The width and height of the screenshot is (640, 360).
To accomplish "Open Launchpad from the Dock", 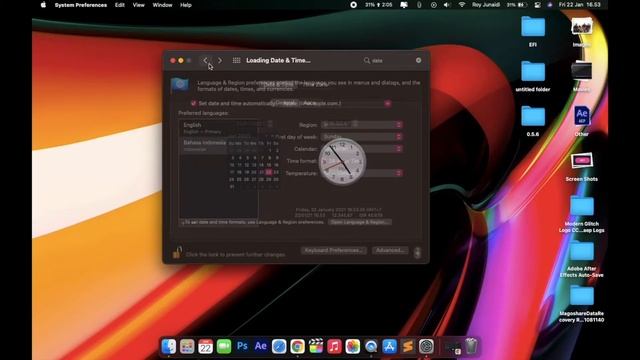I will point(187,347).
